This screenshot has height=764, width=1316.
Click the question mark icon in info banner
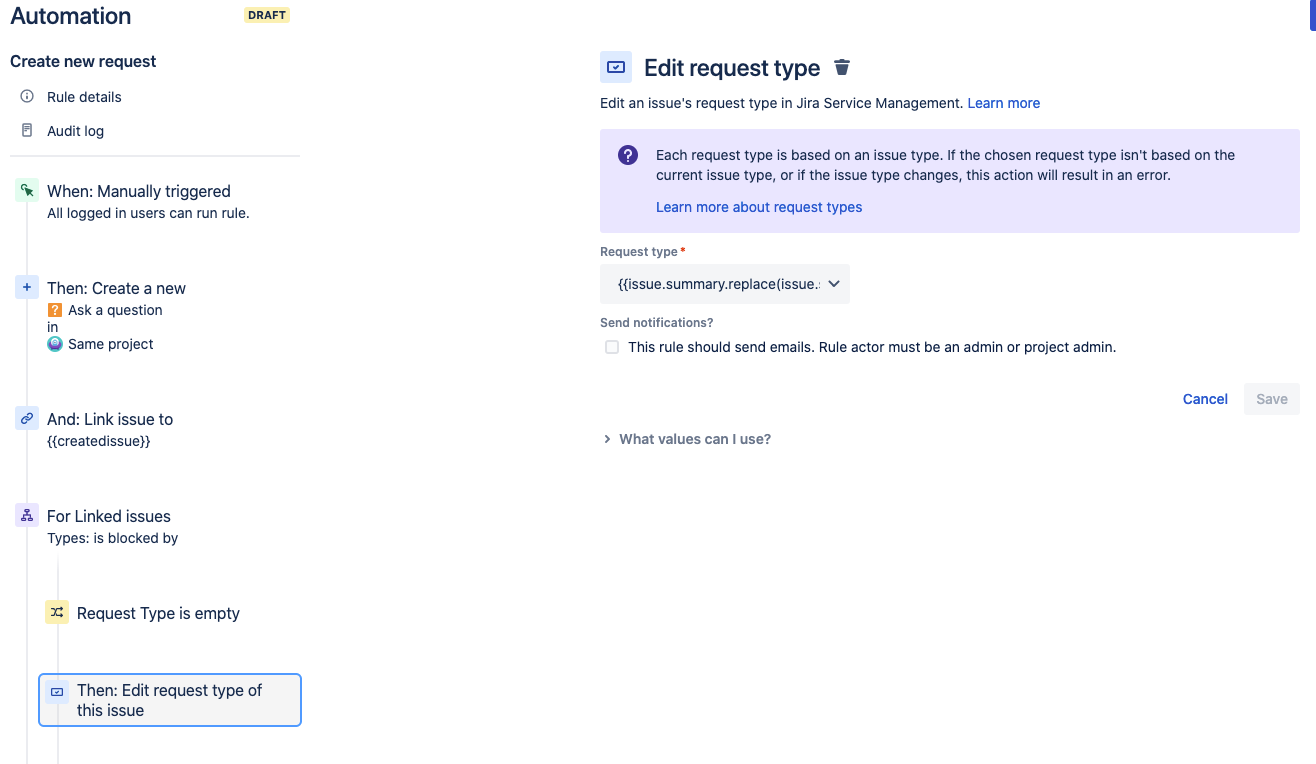click(x=627, y=155)
